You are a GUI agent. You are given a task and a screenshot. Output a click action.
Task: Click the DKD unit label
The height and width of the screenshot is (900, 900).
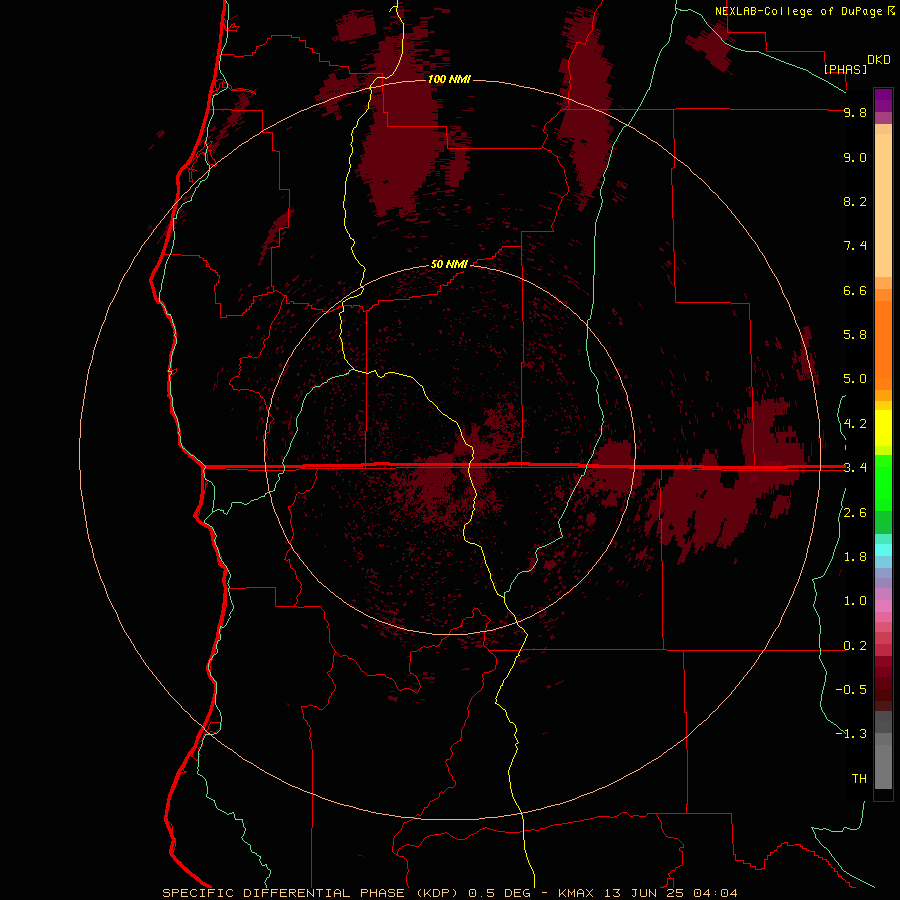[879, 59]
